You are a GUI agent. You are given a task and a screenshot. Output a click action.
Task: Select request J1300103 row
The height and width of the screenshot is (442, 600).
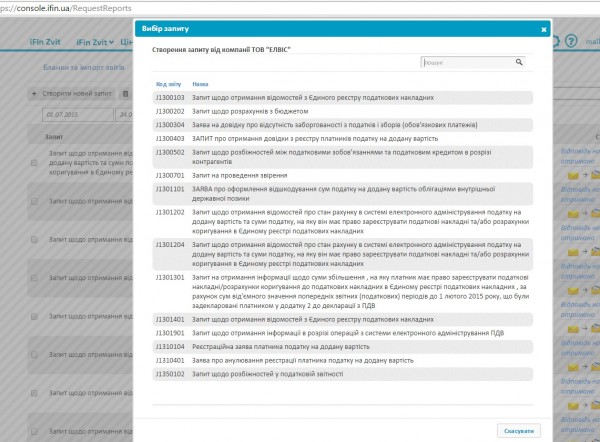pos(342,98)
